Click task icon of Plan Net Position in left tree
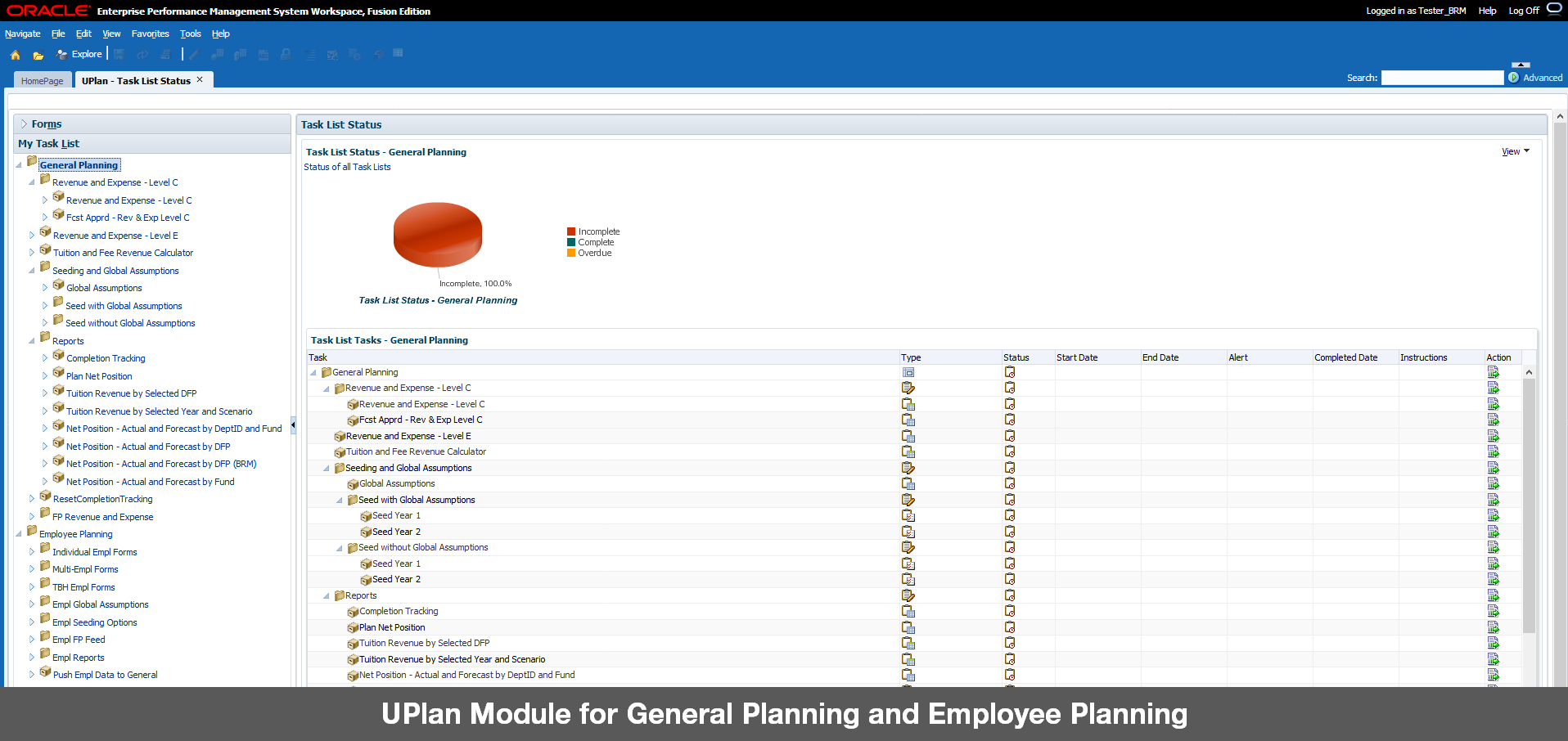Viewport: 1568px width, 741px height. click(58, 373)
